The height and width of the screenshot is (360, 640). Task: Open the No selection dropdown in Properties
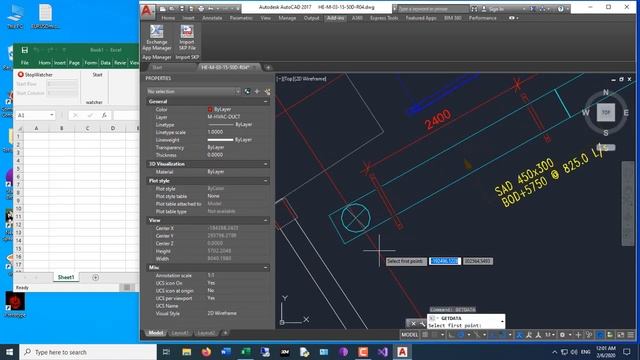tap(193, 91)
